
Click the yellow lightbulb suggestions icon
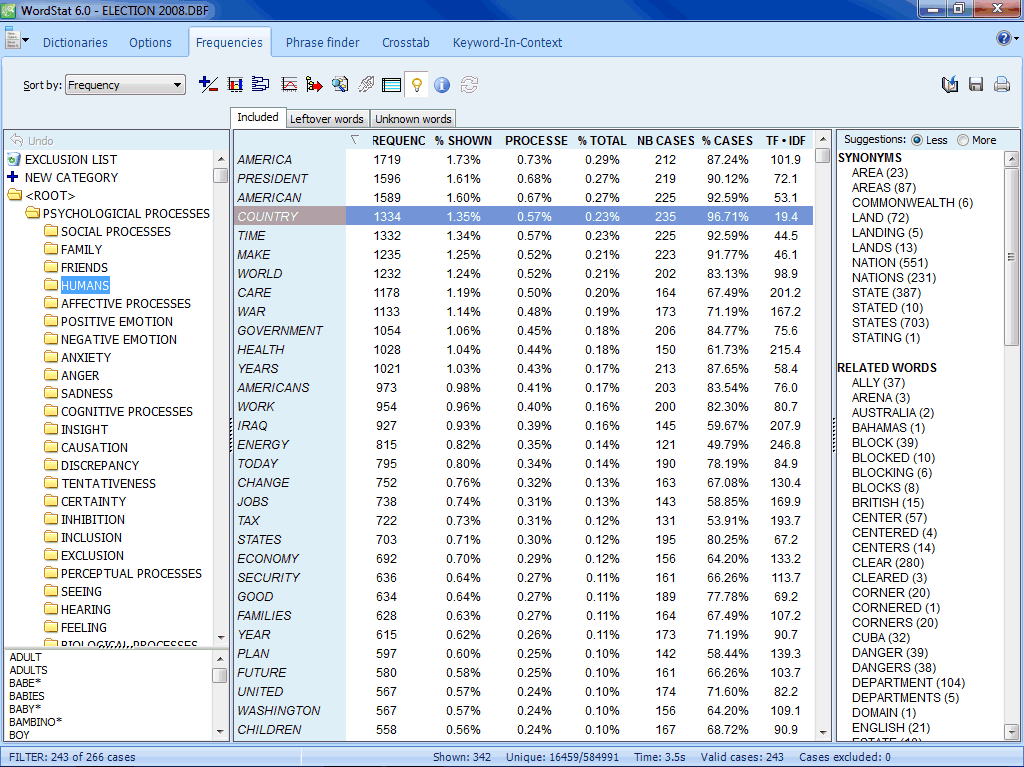pos(416,85)
